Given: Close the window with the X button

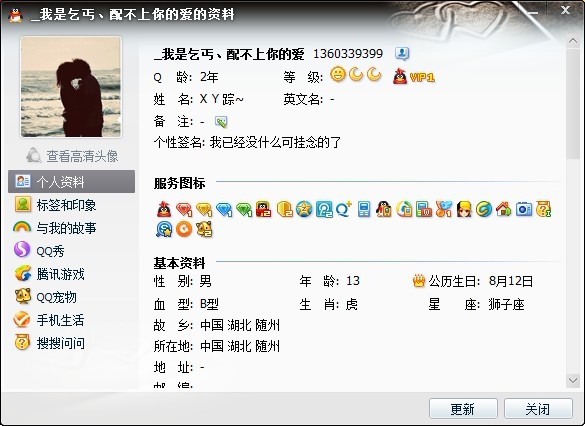Looking at the screenshot, I should [x=566, y=10].
